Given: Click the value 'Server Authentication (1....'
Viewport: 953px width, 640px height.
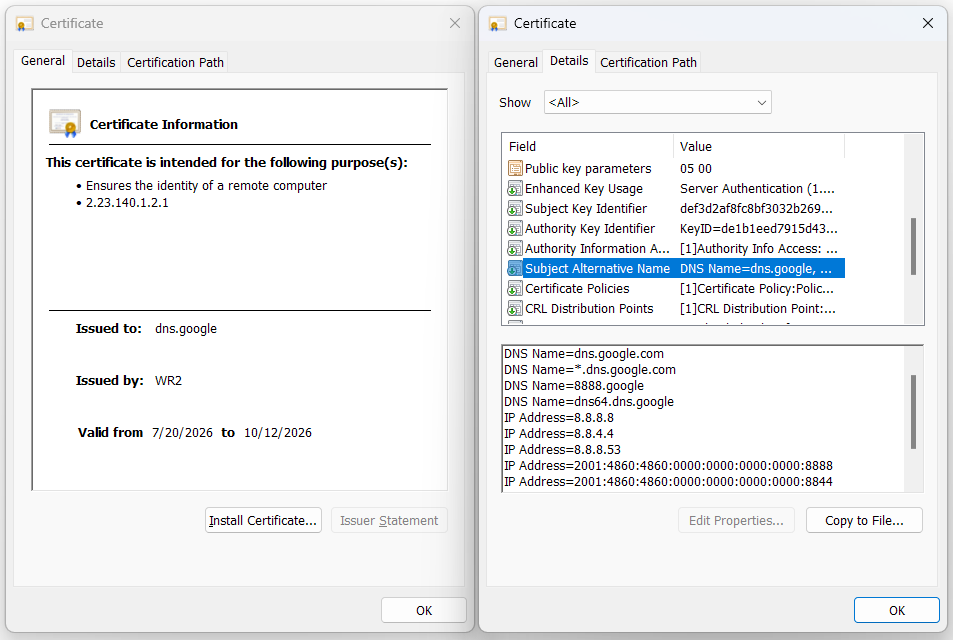Looking at the screenshot, I should tap(757, 188).
